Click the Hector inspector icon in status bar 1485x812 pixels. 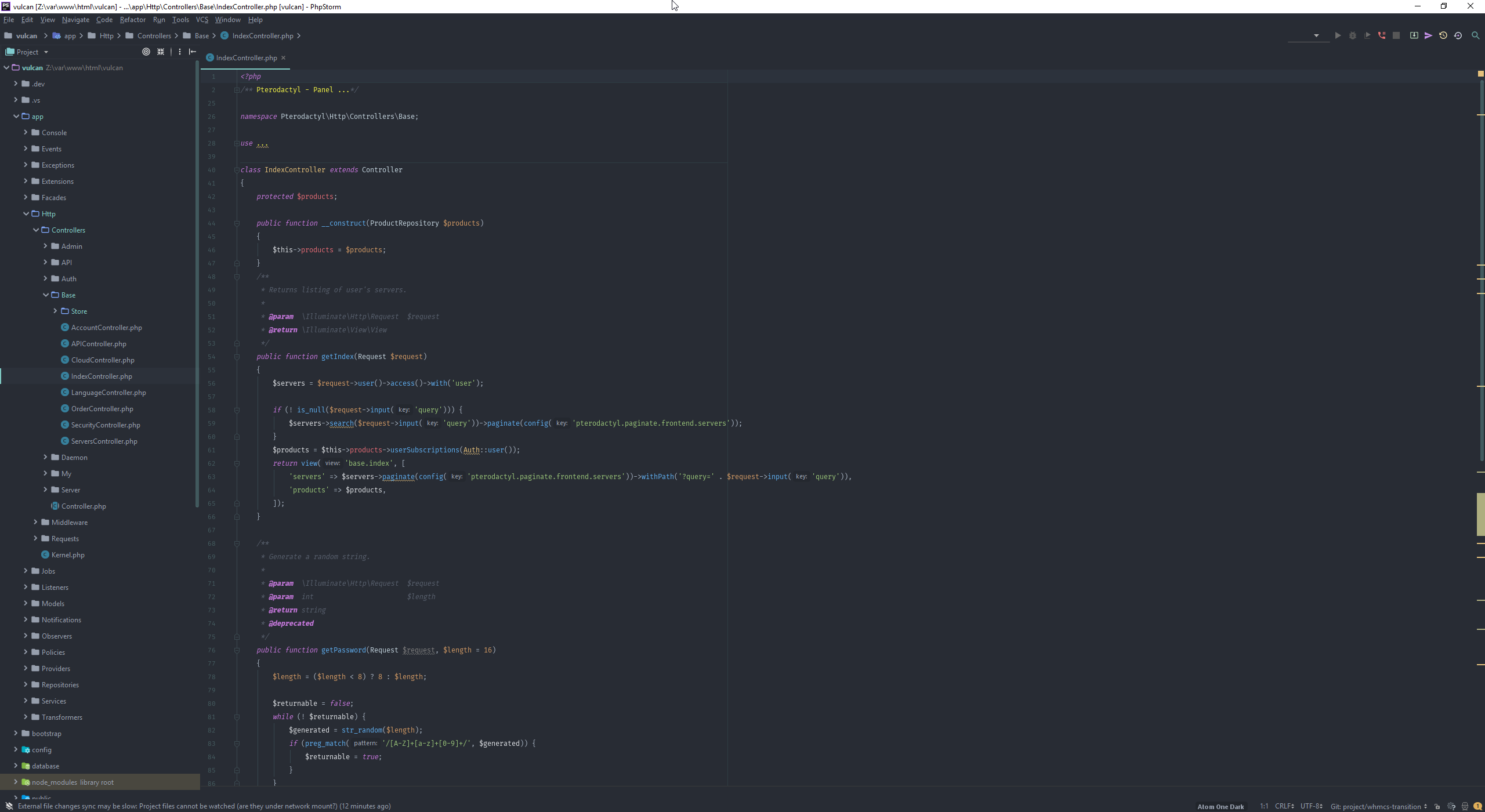coord(1464,806)
